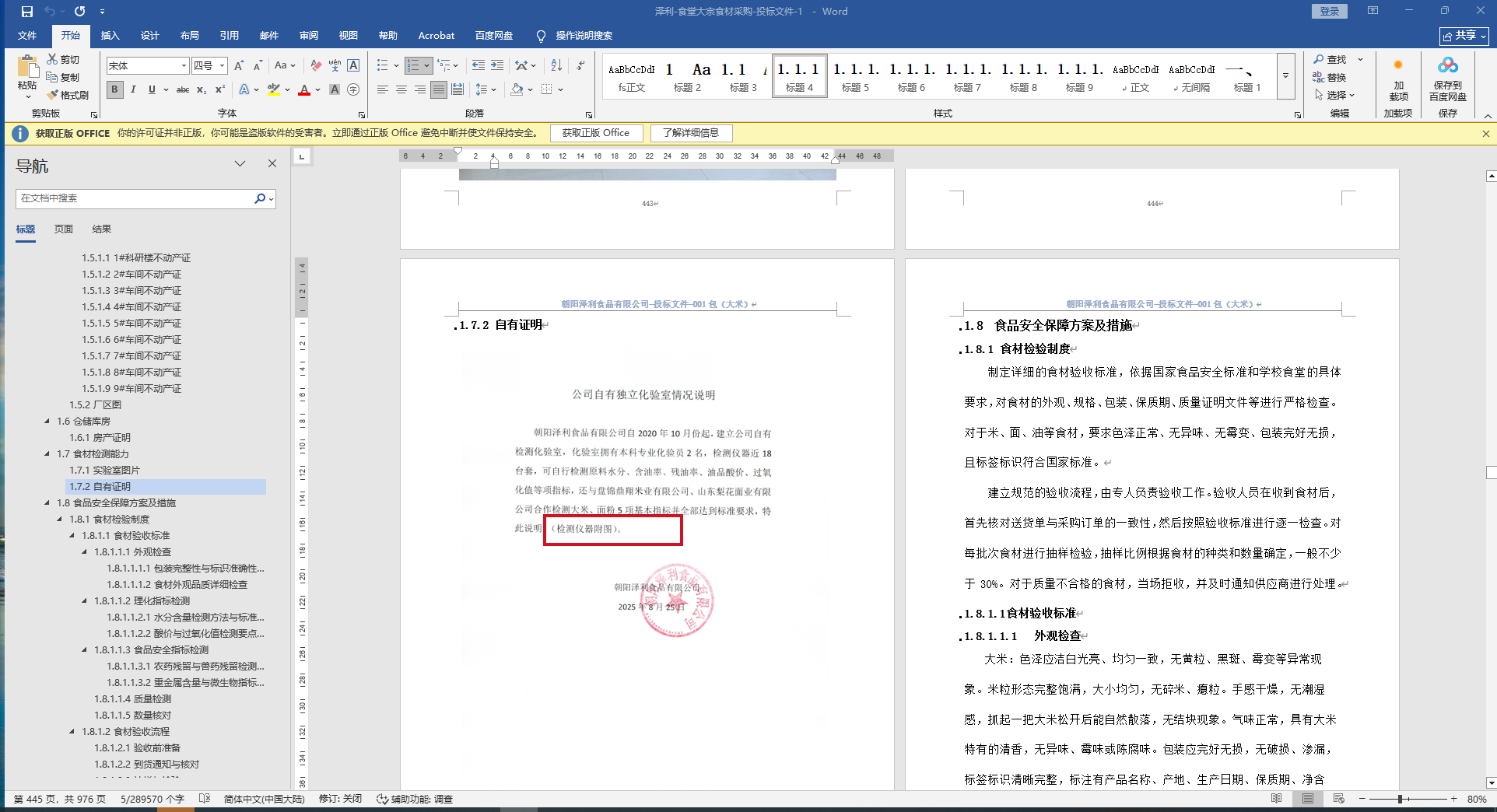This screenshot has height=812, width=1497.
Task: Open the font size dropdown showing 四号
Action: click(222, 66)
